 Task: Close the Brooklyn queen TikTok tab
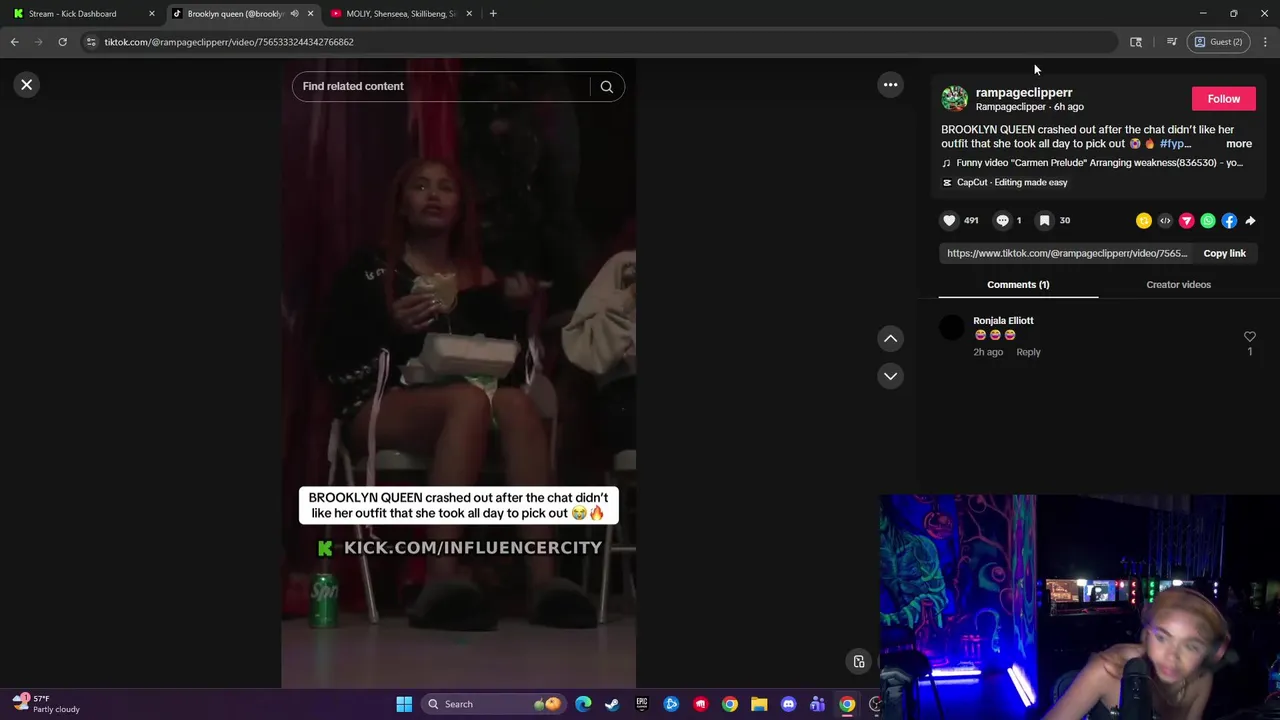(x=310, y=14)
